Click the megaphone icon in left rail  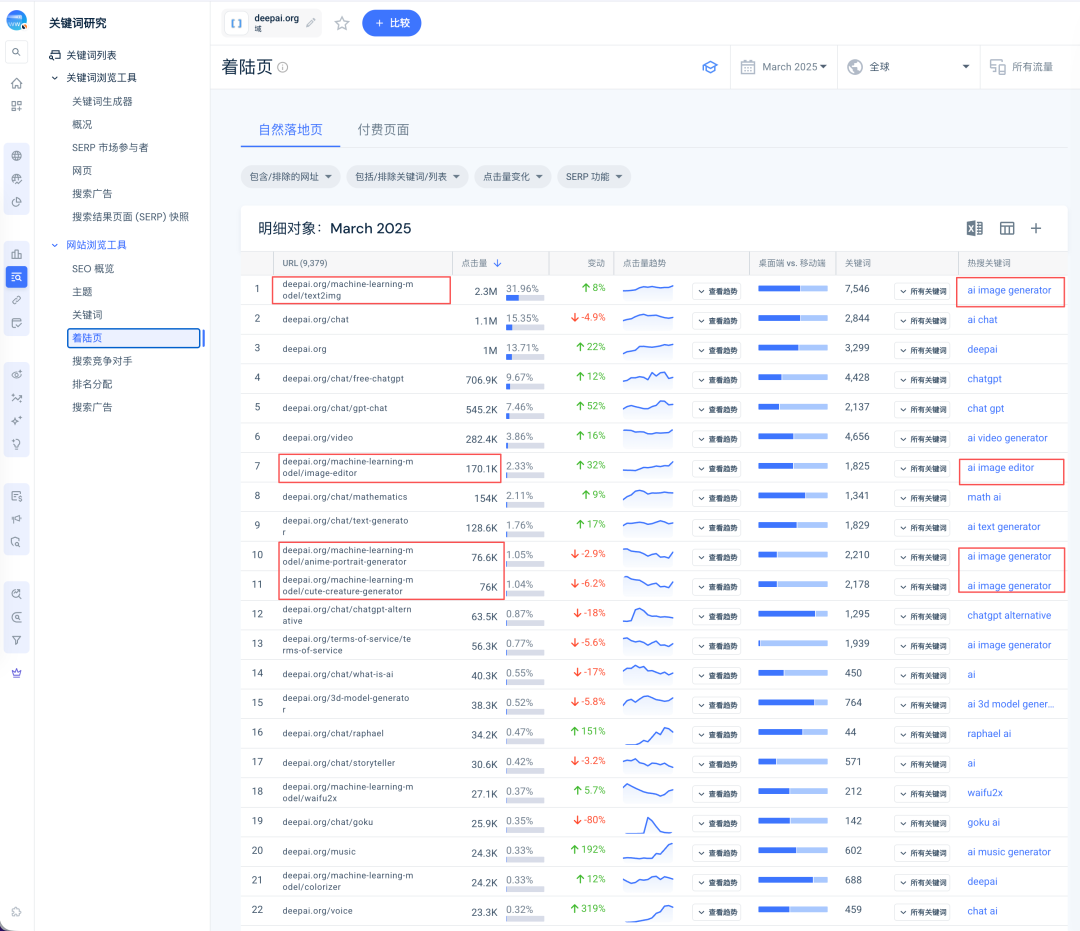(17, 519)
